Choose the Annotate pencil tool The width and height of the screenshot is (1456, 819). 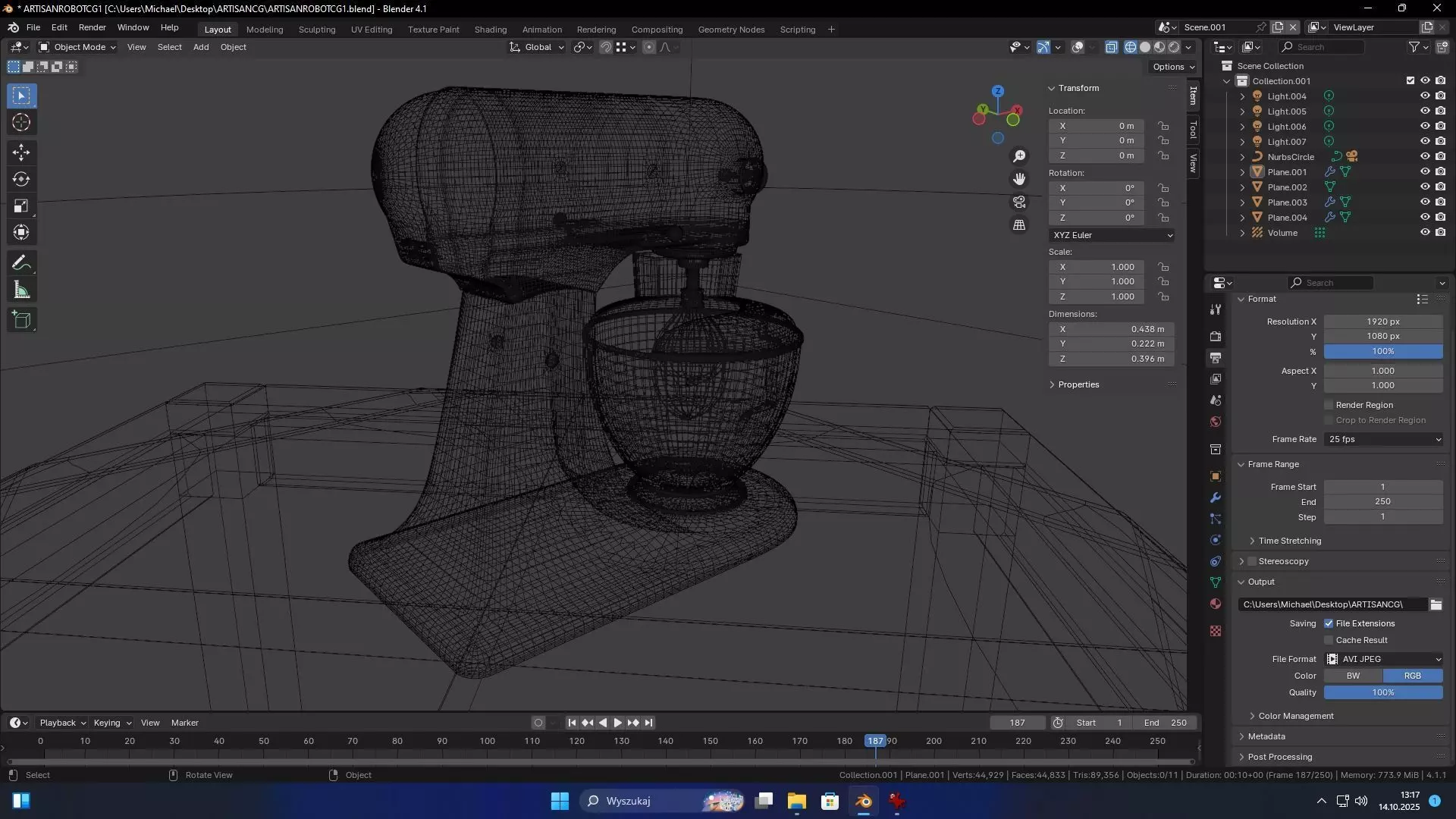21,263
